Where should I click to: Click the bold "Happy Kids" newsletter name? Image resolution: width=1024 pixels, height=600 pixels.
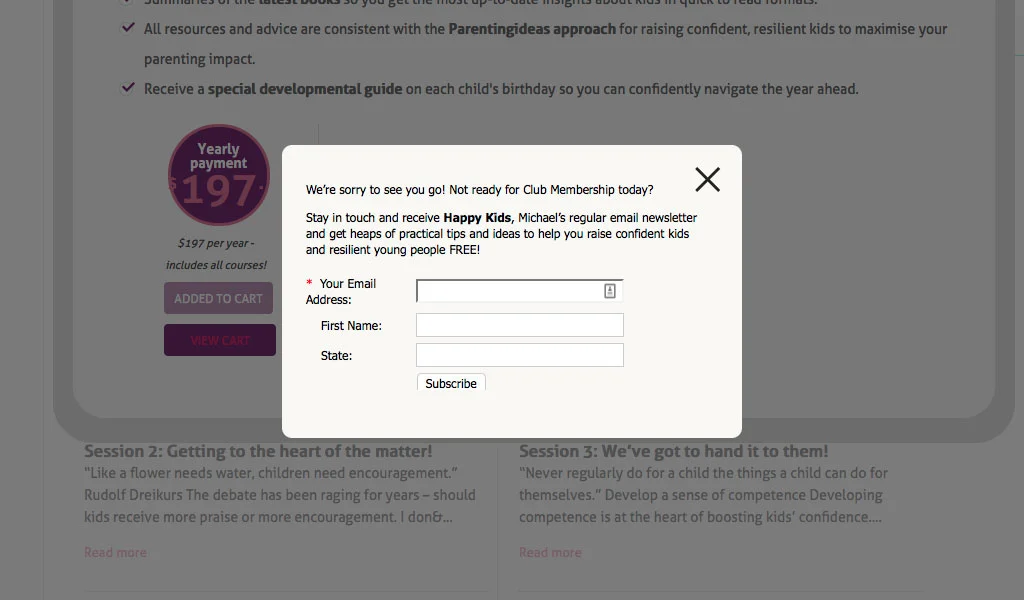pos(478,217)
